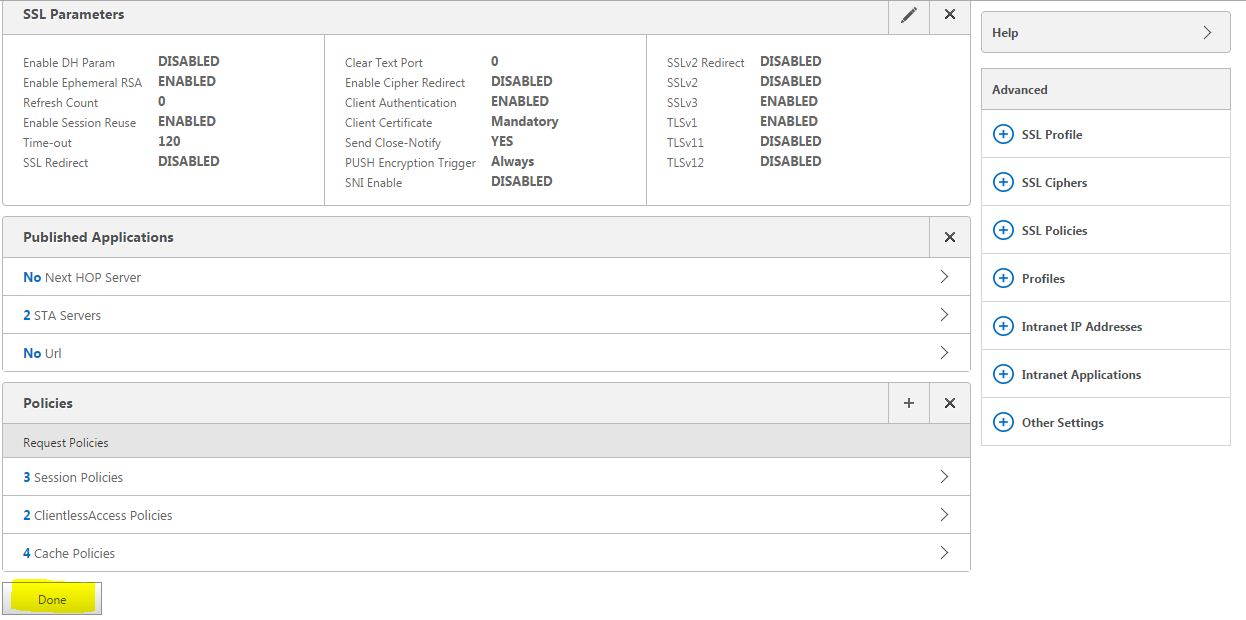
Task: Add SSL Profile from the Advanced panel
Action: click(1003, 134)
